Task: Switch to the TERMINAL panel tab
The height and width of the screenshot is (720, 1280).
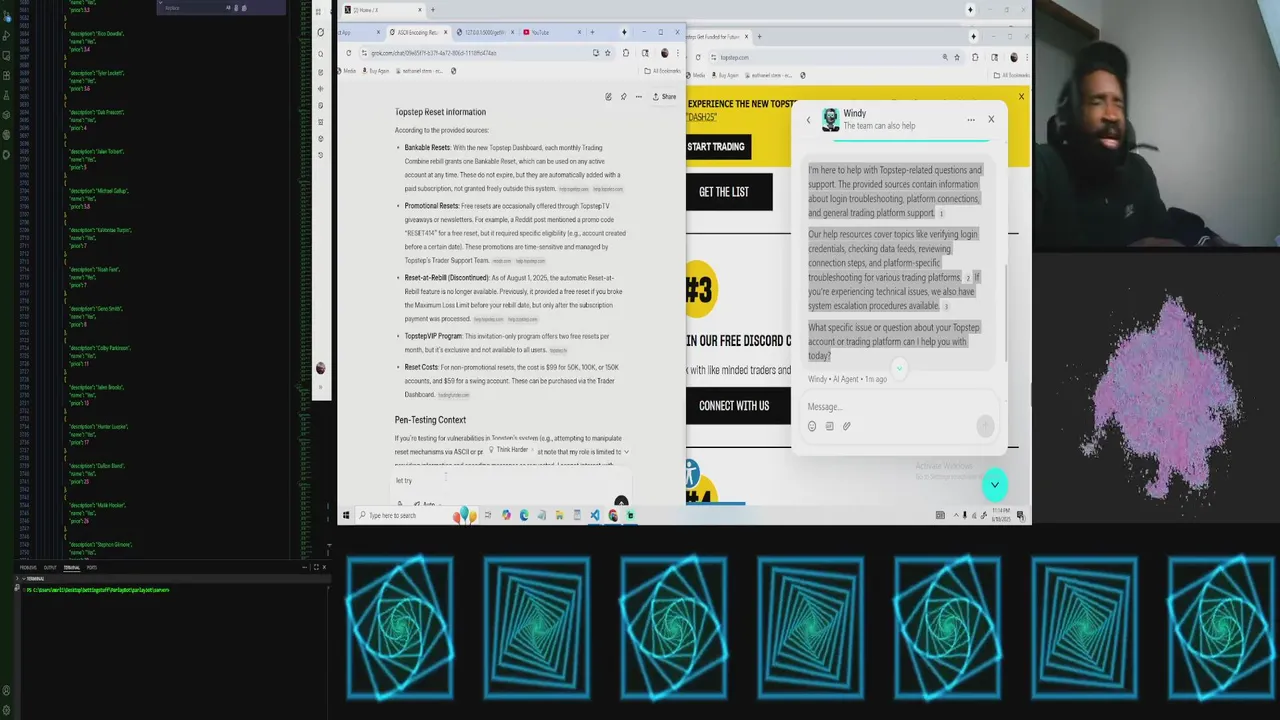Action: coord(72,568)
